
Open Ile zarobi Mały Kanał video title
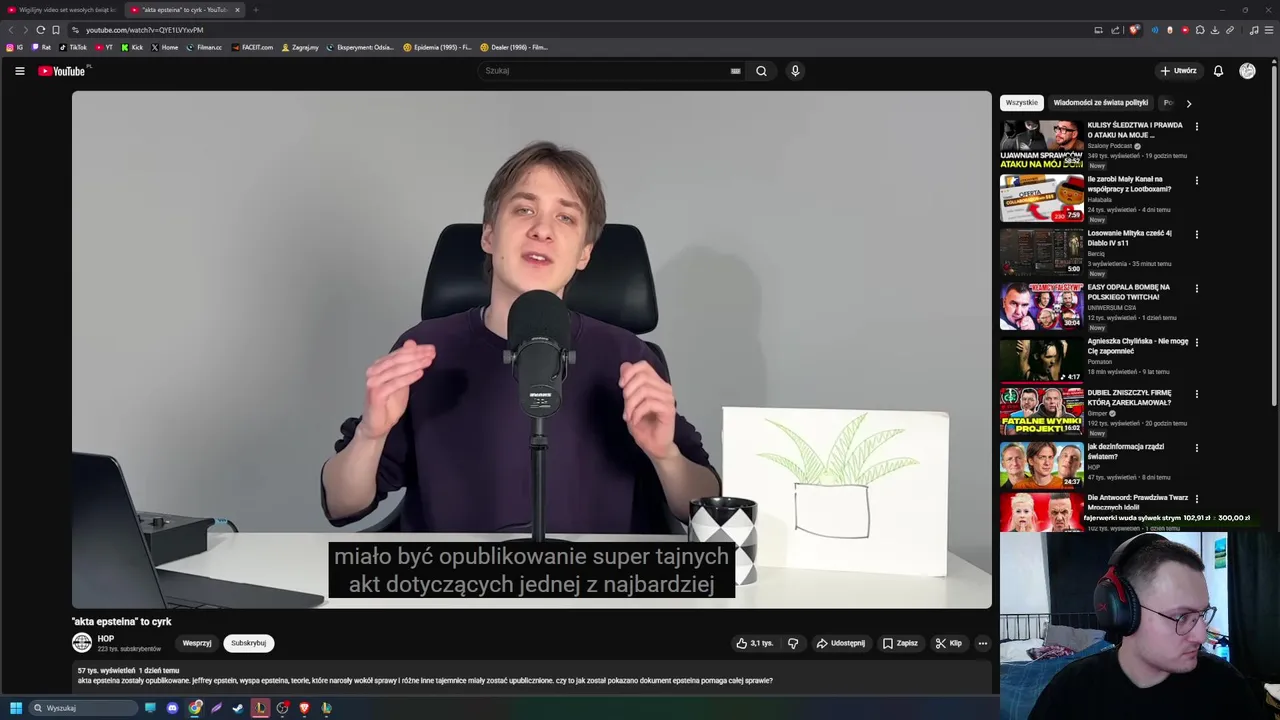(x=1129, y=184)
